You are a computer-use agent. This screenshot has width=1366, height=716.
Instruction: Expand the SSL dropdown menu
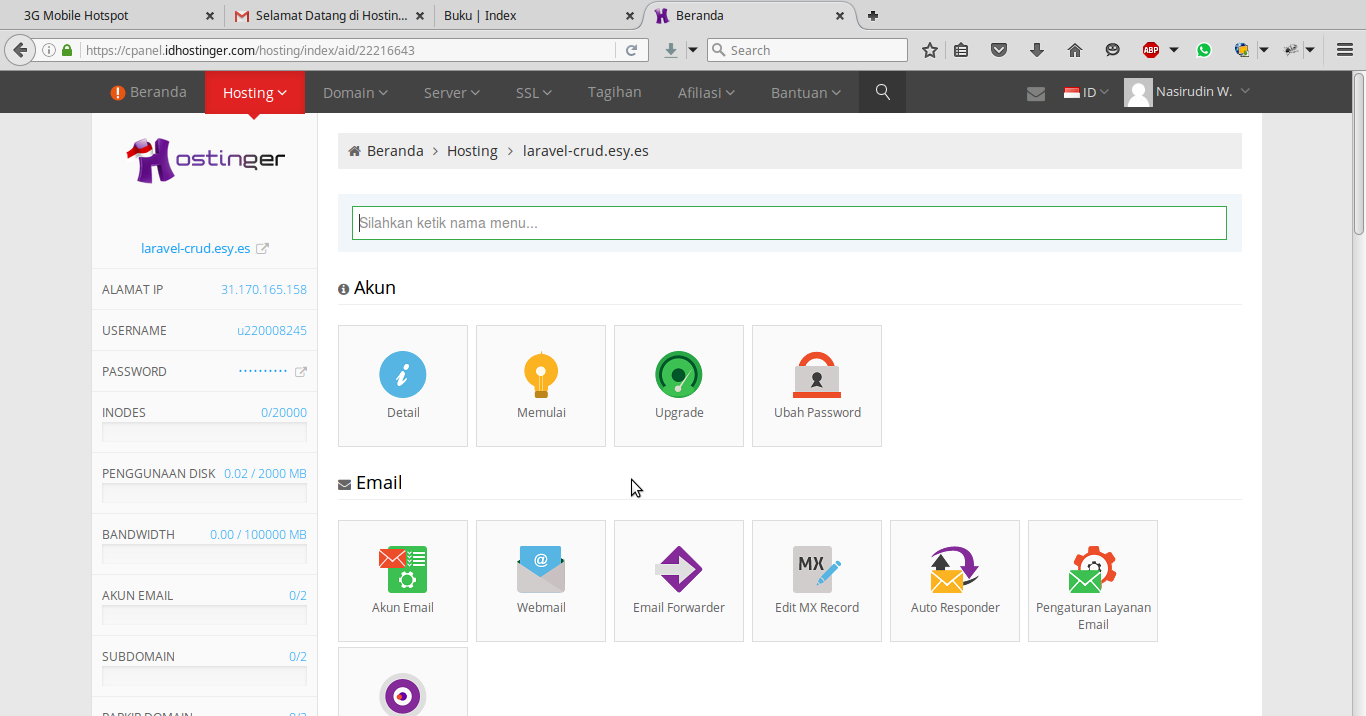[534, 92]
